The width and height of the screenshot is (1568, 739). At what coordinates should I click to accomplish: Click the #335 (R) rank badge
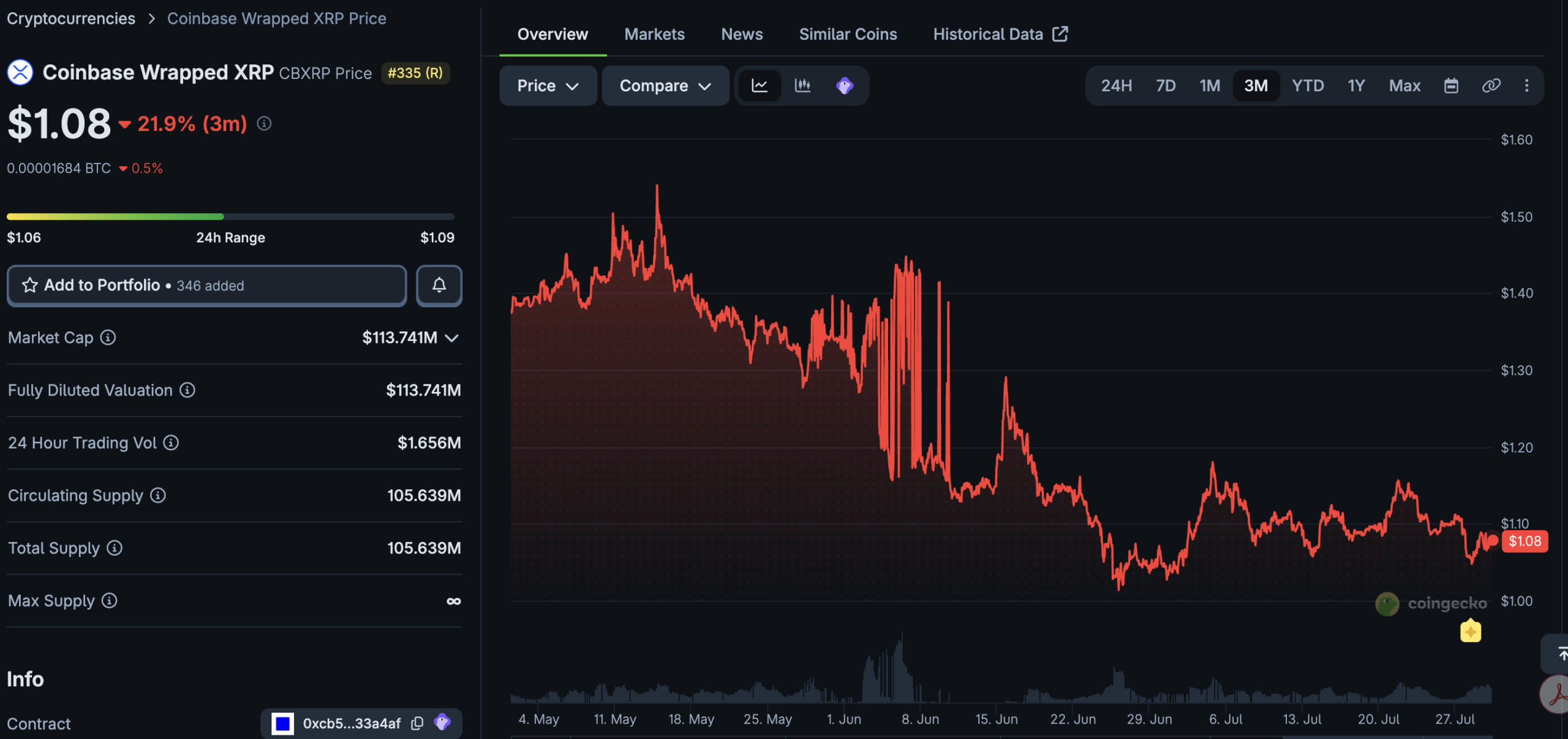click(415, 73)
